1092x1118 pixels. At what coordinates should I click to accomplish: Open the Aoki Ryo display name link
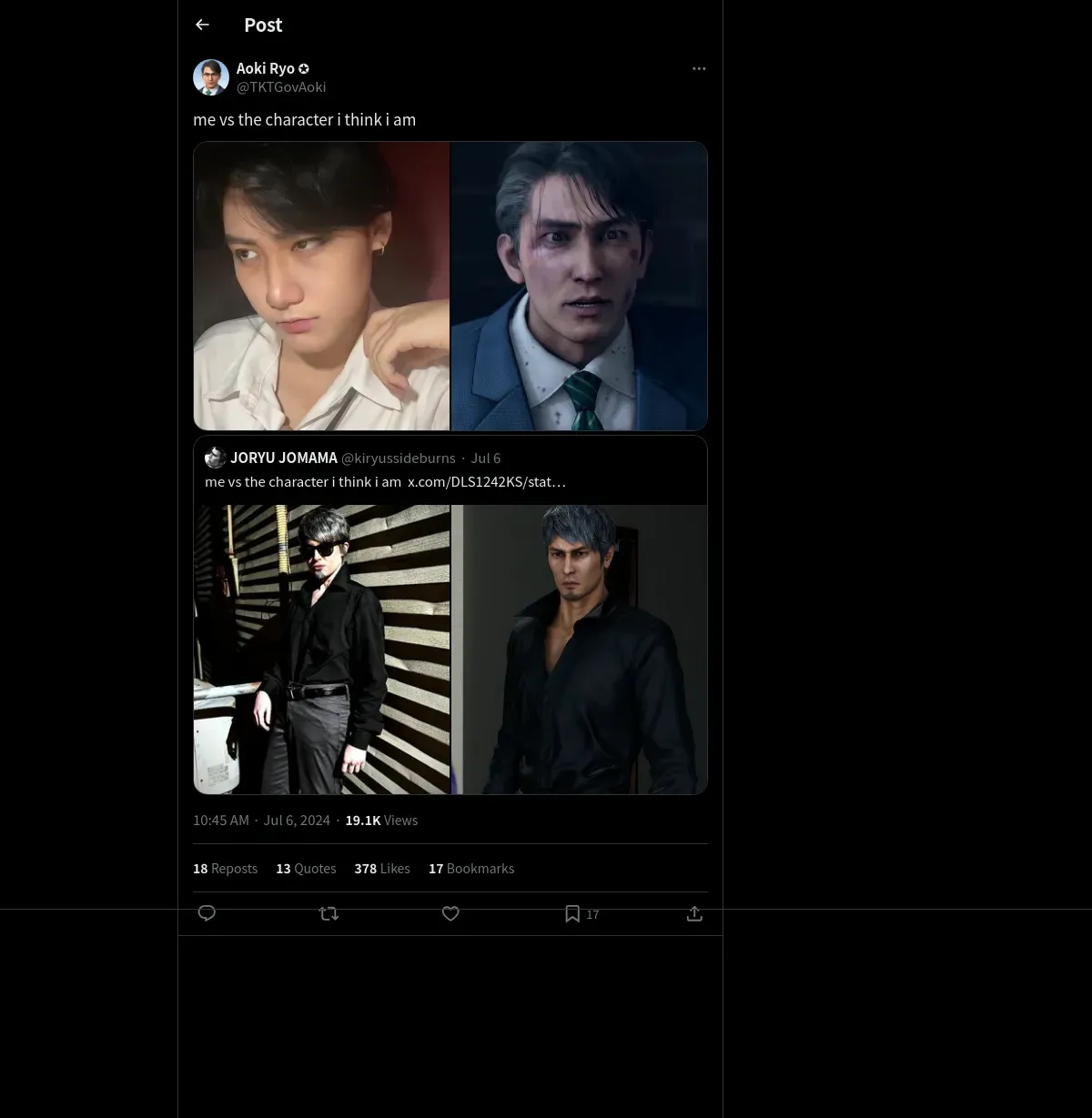coord(266,68)
